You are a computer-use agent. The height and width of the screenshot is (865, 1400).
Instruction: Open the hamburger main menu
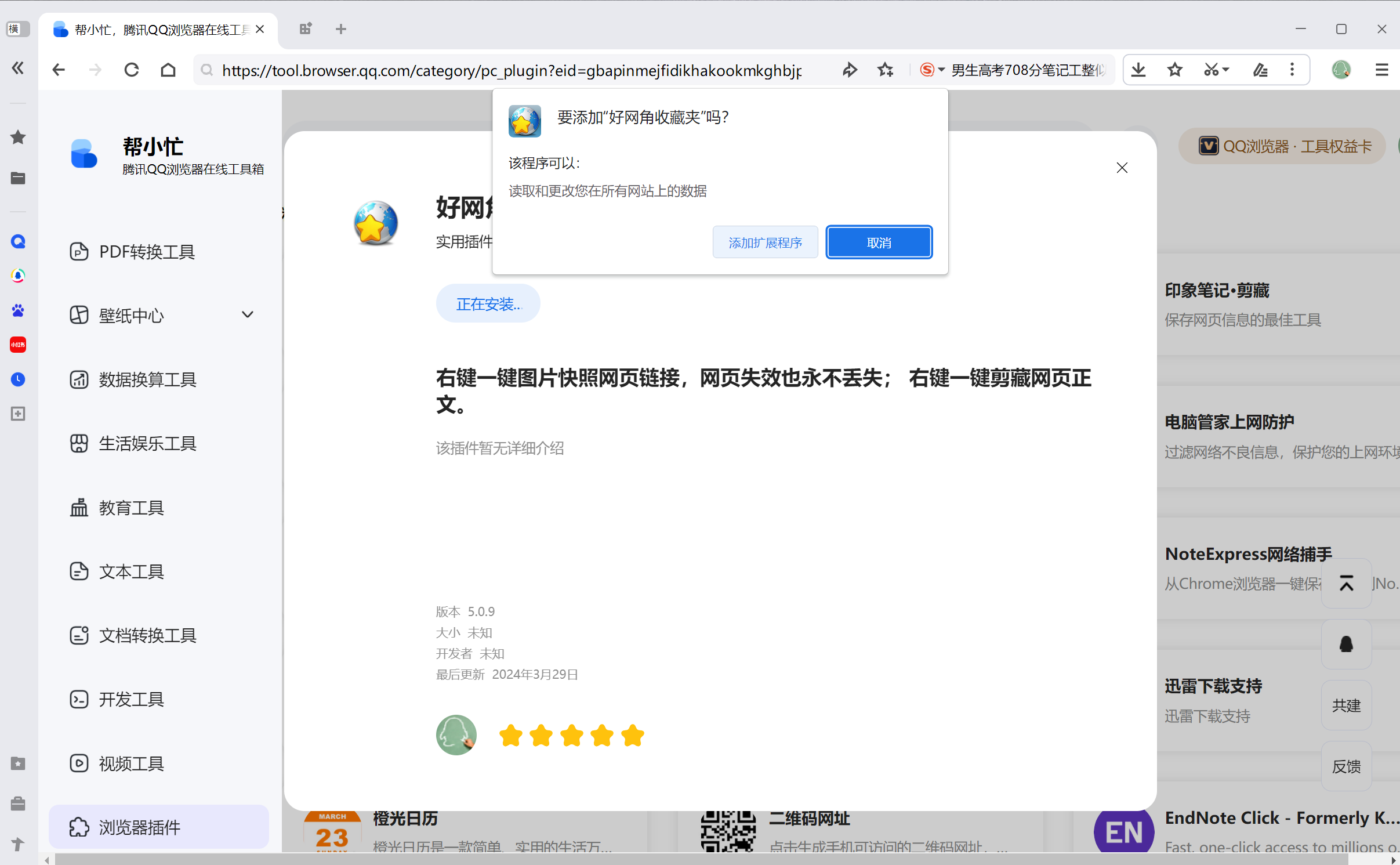click(x=1381, y=70)
